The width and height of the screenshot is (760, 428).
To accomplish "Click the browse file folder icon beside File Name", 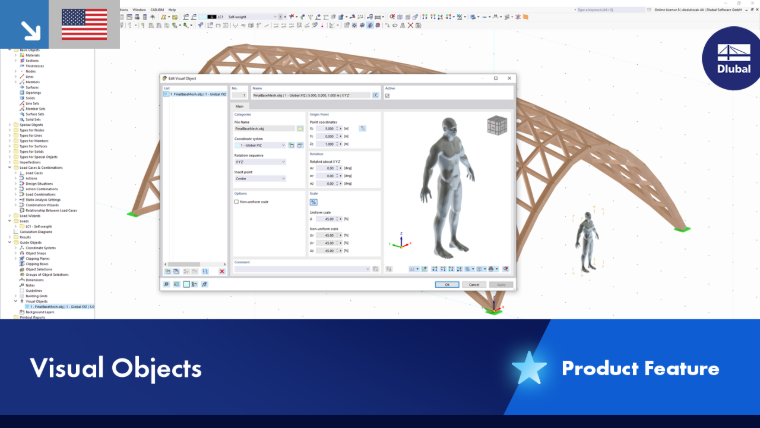I will (x=300, y=128).
